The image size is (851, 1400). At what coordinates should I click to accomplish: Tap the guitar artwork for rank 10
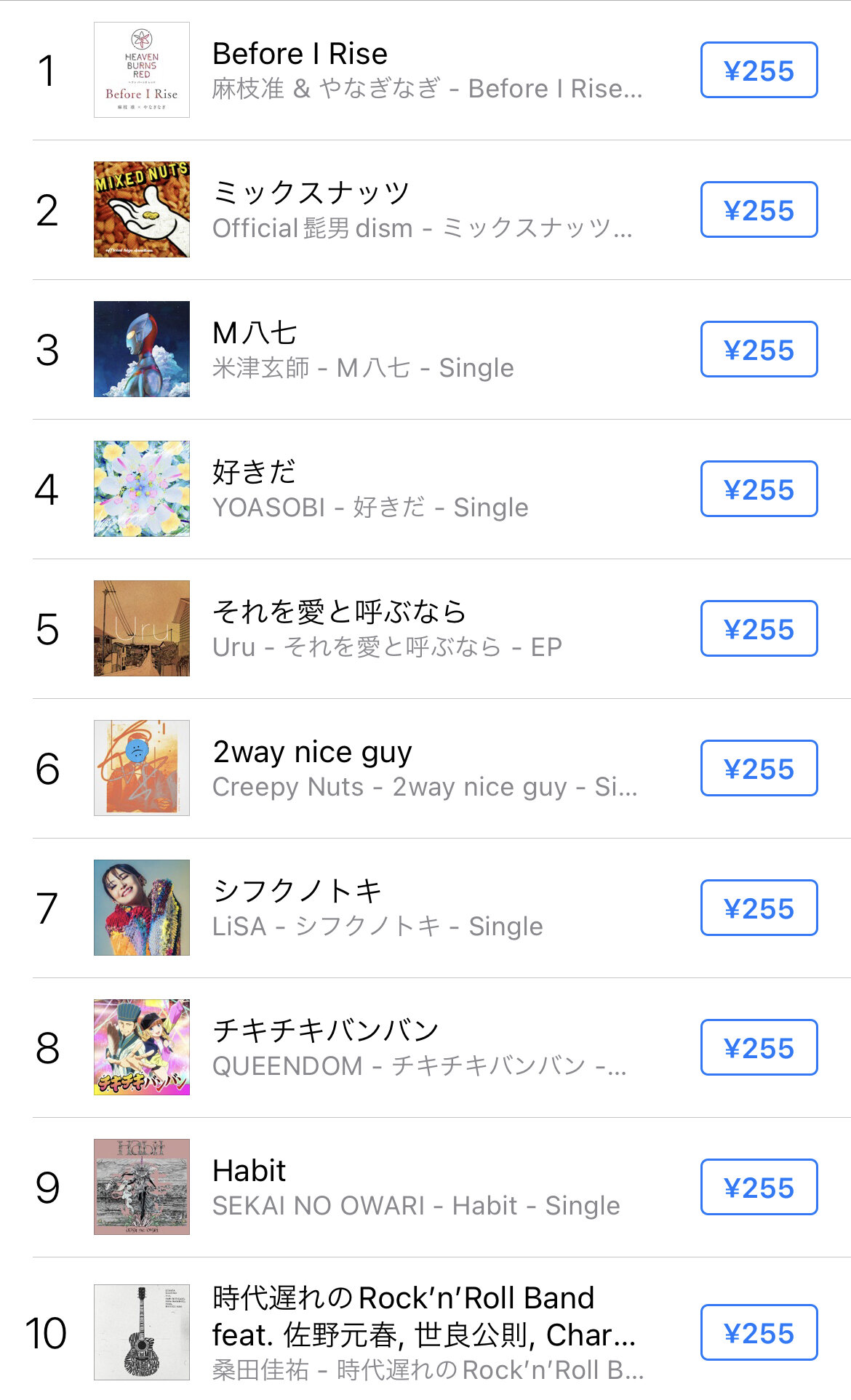(x=142, y=1332)
